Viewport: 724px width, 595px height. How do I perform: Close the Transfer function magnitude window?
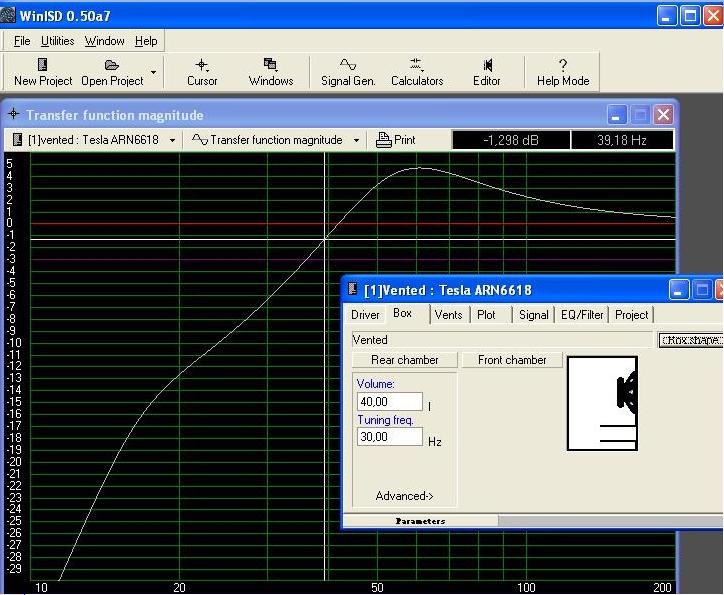coord(664,114)
